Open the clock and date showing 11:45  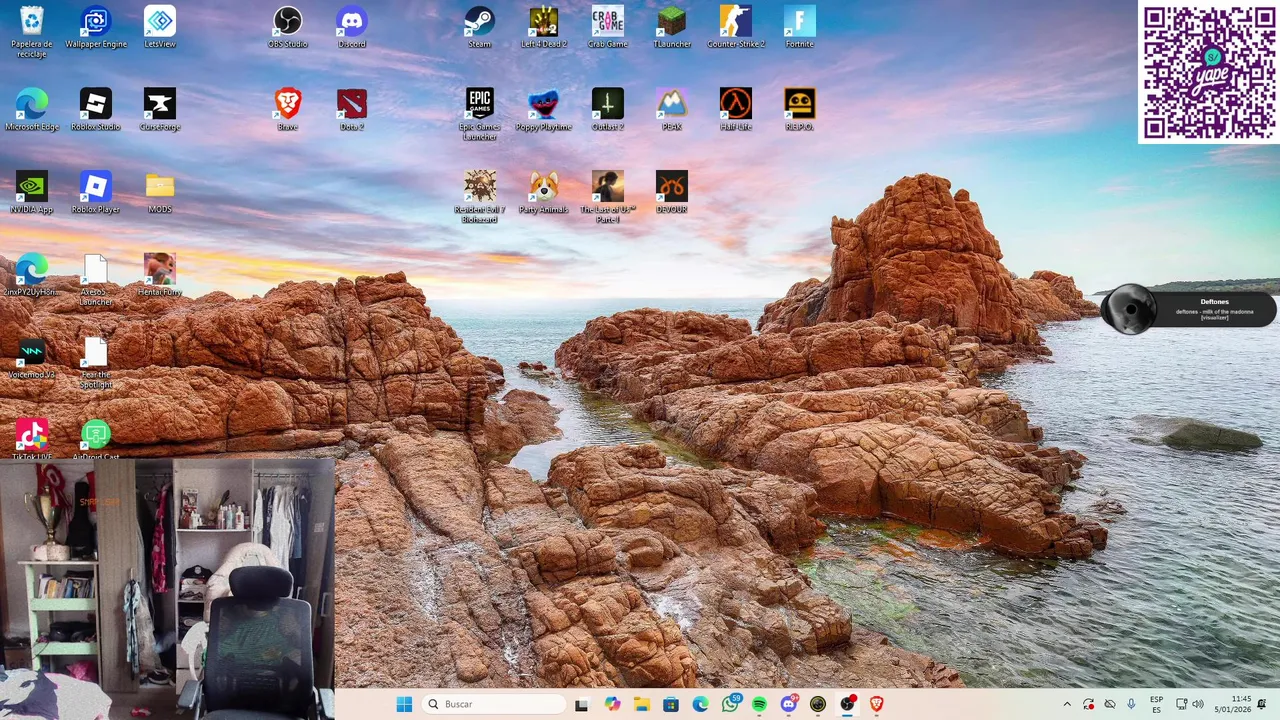(1233, 704)
